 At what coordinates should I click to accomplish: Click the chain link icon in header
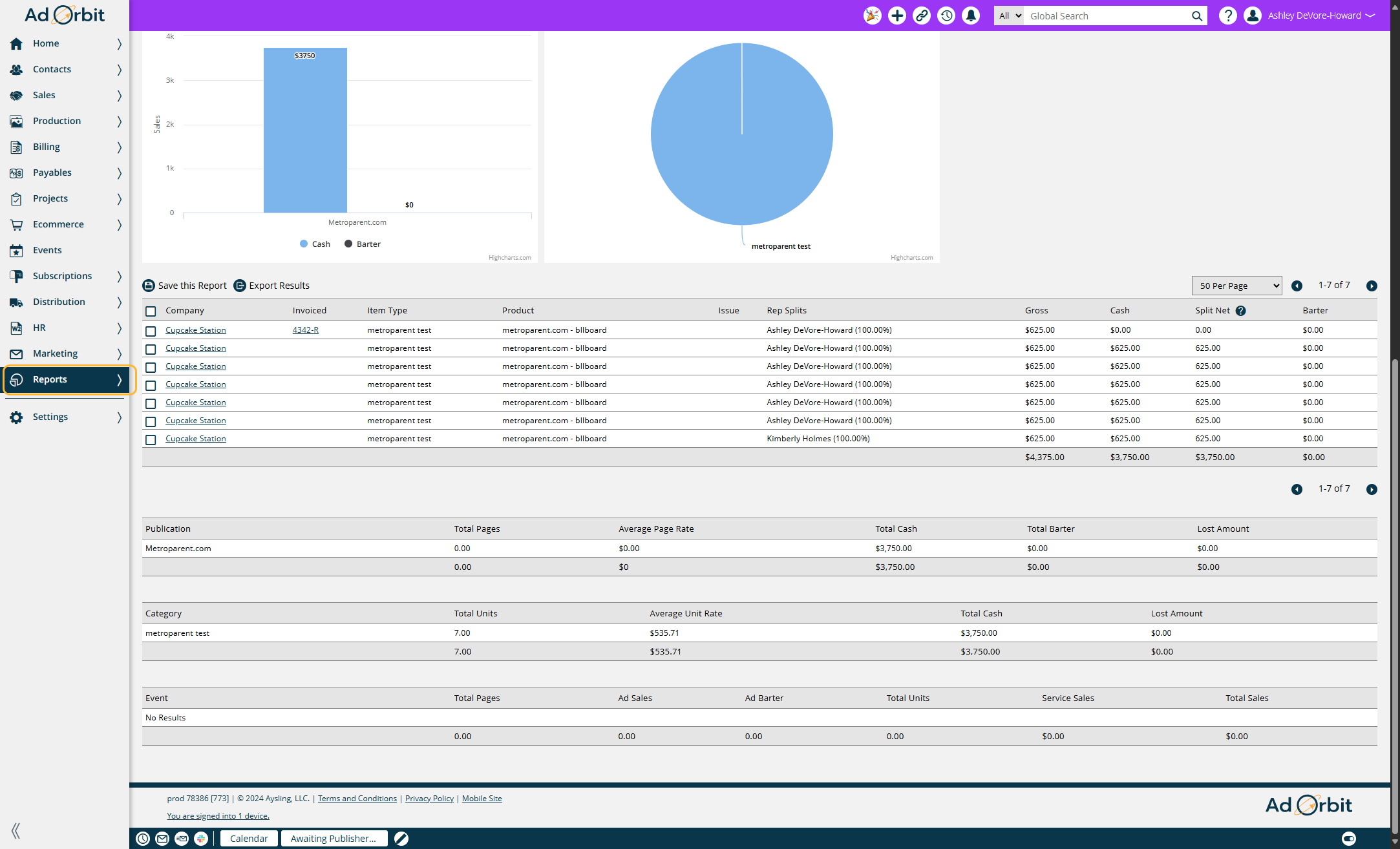(x=922, y=16)
